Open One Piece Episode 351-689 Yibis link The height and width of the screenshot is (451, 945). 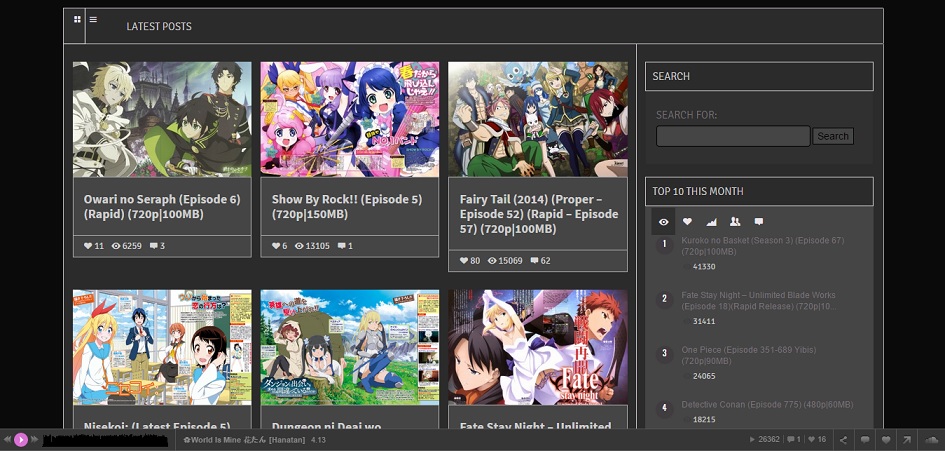[x=749, y=355]
